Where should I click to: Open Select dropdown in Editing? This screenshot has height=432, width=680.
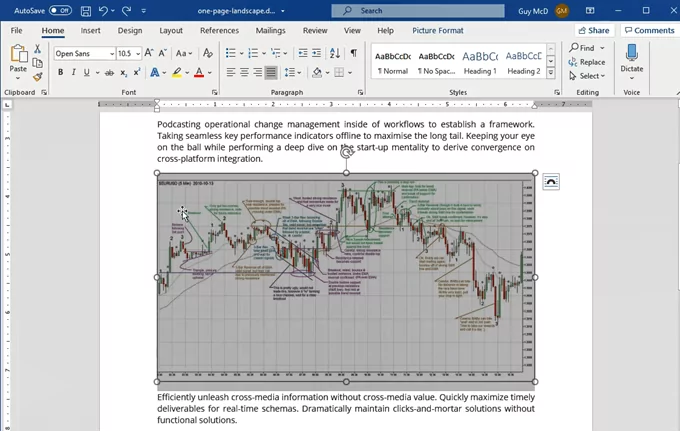pos(587,76)
